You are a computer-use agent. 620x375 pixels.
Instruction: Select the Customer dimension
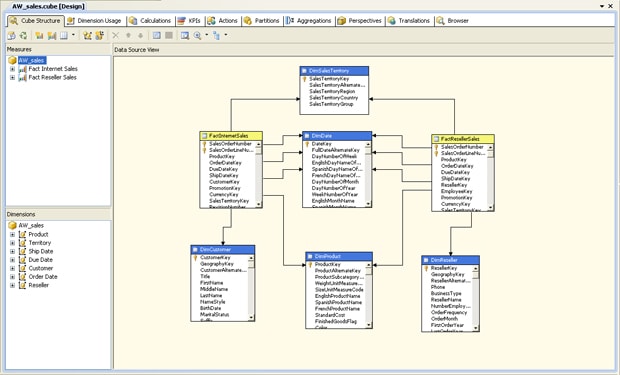click(x=40, y=268)
